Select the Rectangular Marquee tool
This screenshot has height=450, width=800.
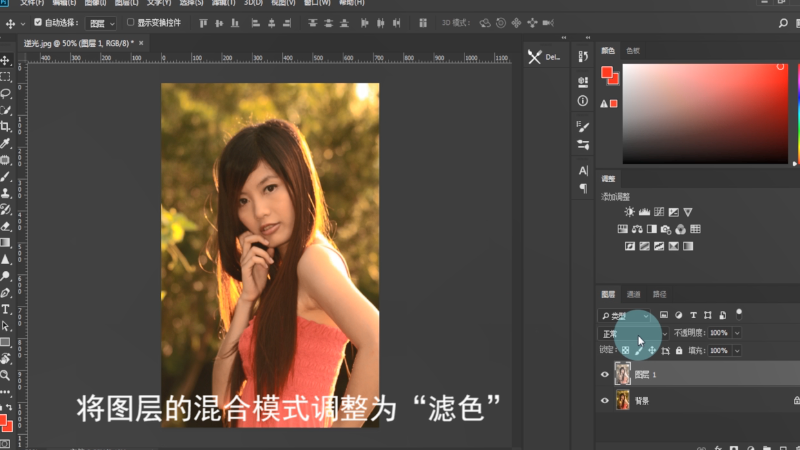6,77
